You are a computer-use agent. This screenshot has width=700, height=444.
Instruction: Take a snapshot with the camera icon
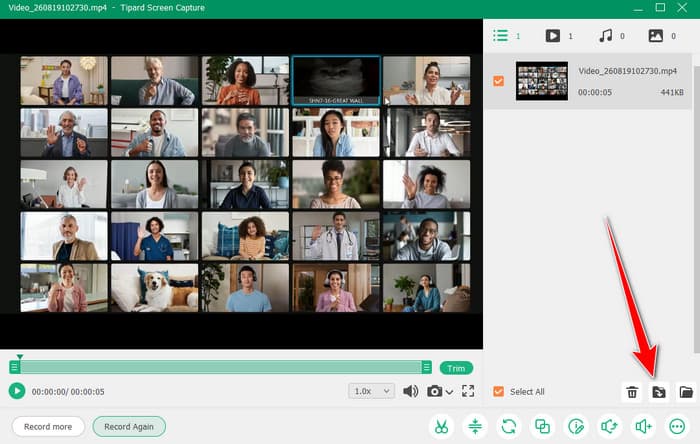[434, 391]
